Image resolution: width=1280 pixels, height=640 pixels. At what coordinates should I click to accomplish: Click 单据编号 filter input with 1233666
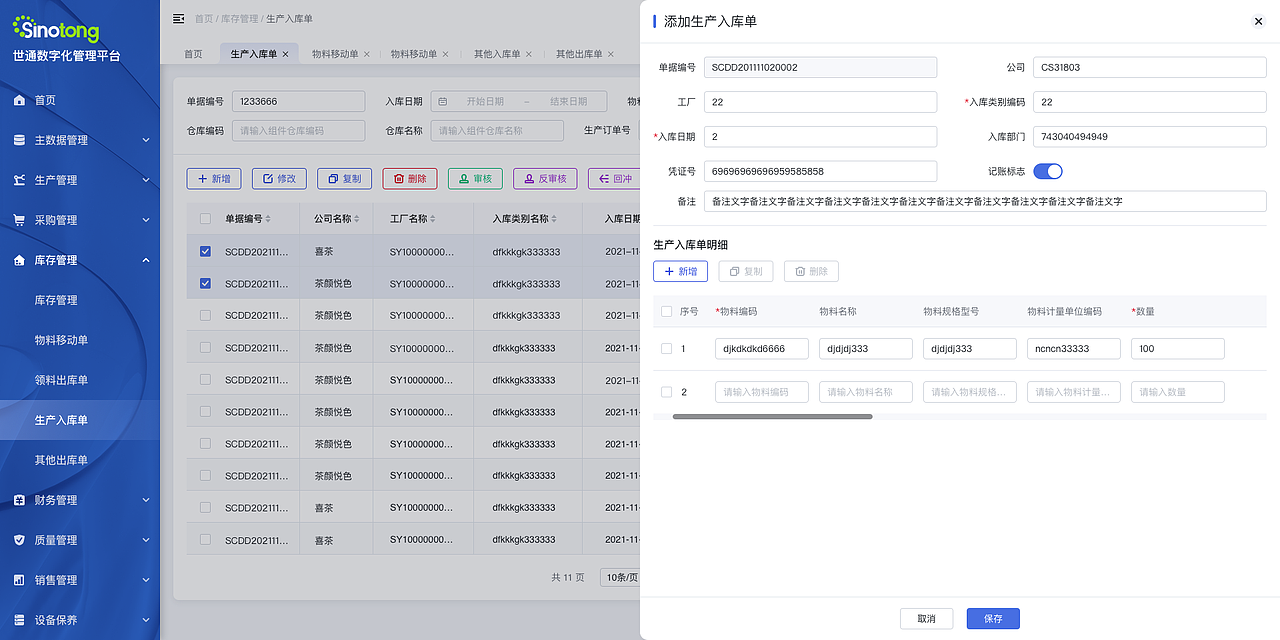[x=298, y=101]
